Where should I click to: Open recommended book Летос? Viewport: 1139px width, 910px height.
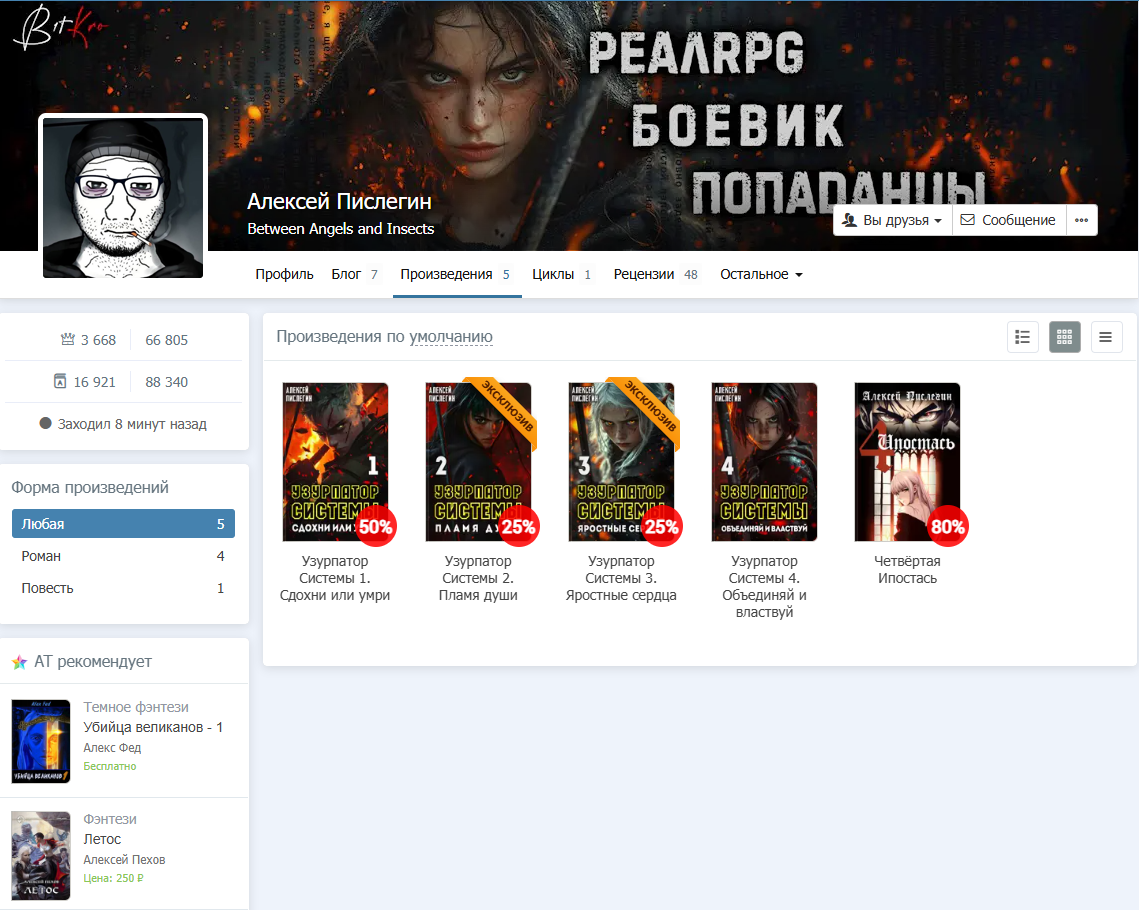click(x=102, y=839)
